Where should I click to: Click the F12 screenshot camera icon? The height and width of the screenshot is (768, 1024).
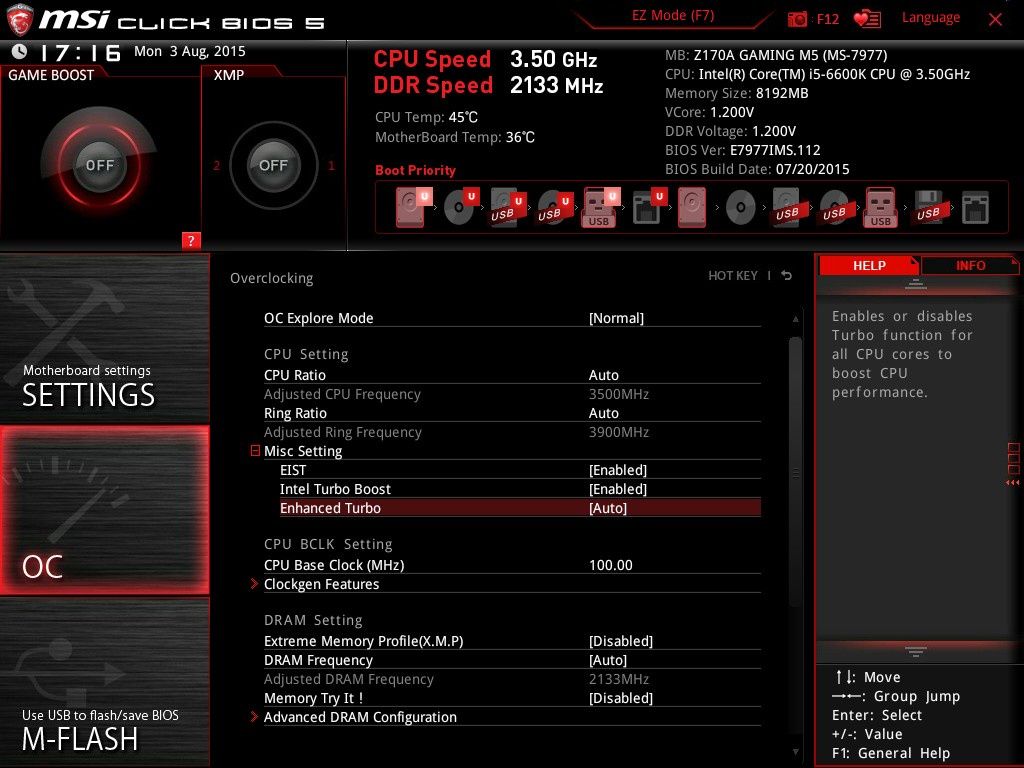tap(797, 19)
